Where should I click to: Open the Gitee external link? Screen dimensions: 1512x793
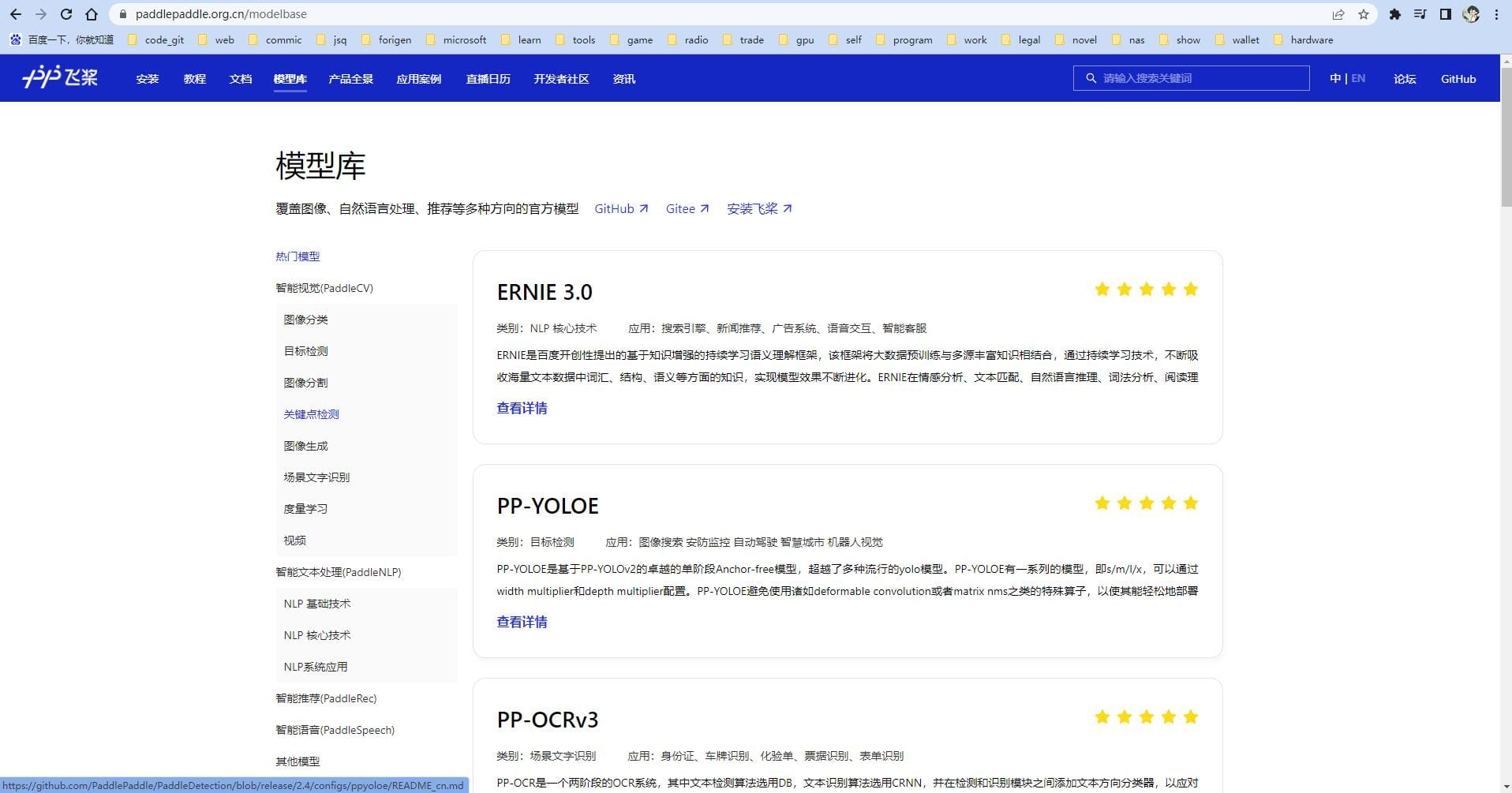[x=687, y=208]
